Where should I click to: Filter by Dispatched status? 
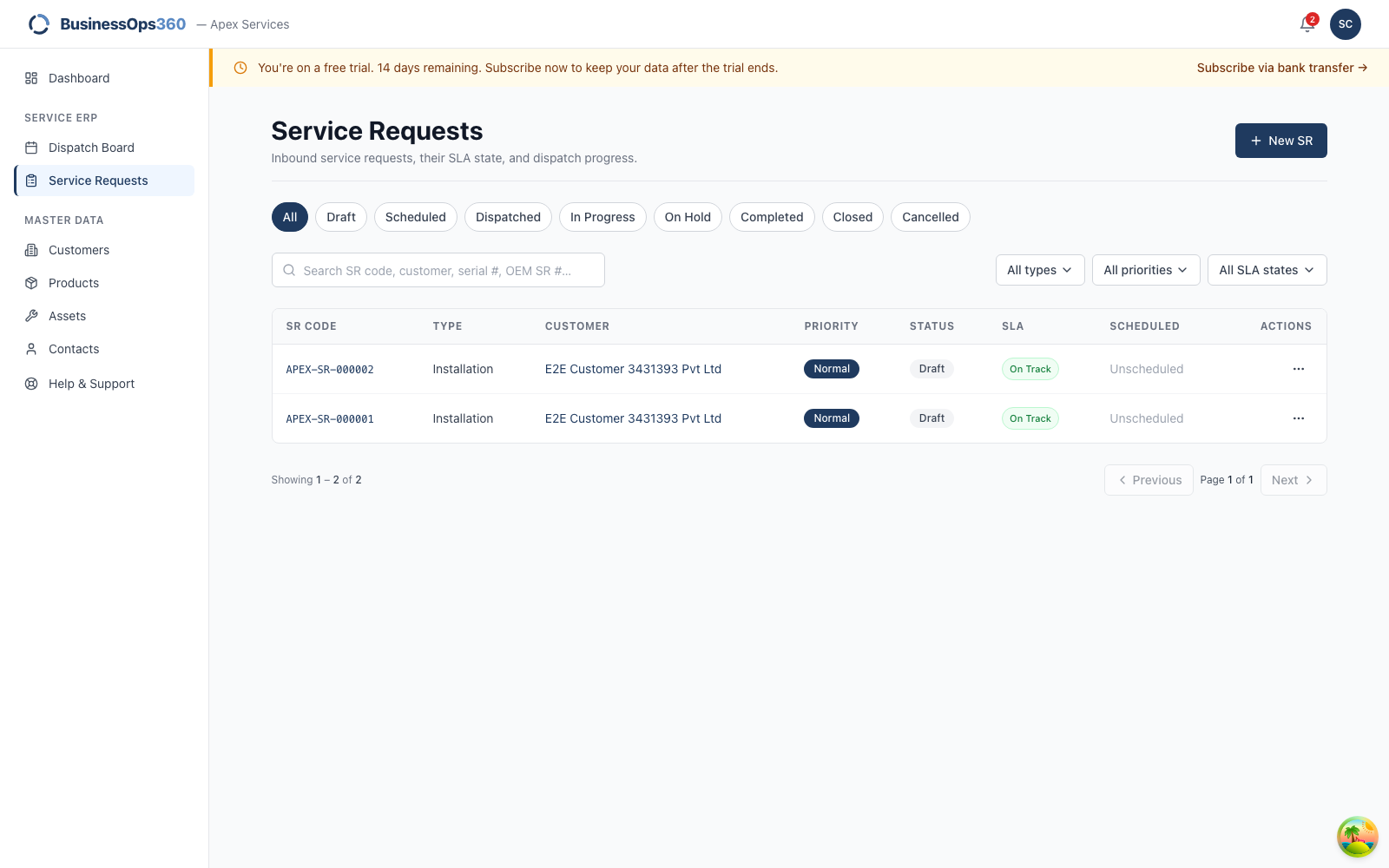tap(508, 217)
